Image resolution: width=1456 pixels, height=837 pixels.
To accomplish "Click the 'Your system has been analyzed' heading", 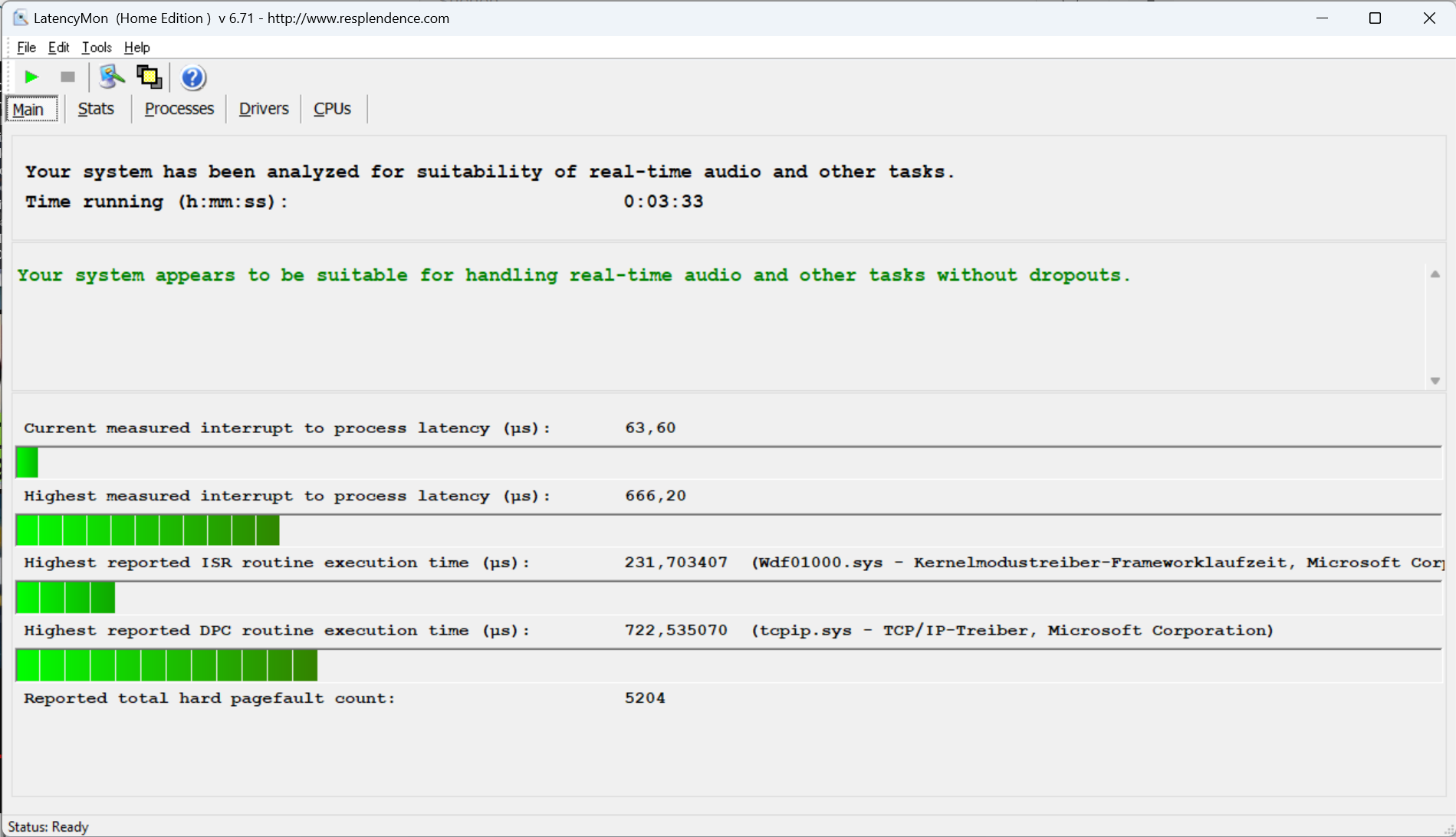I will point(490,172).
